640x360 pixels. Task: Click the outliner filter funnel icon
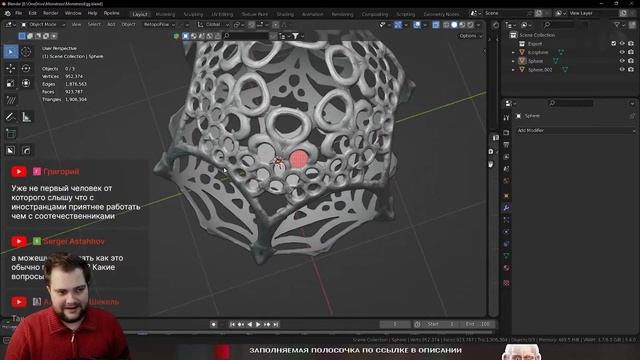coord(618,25)
